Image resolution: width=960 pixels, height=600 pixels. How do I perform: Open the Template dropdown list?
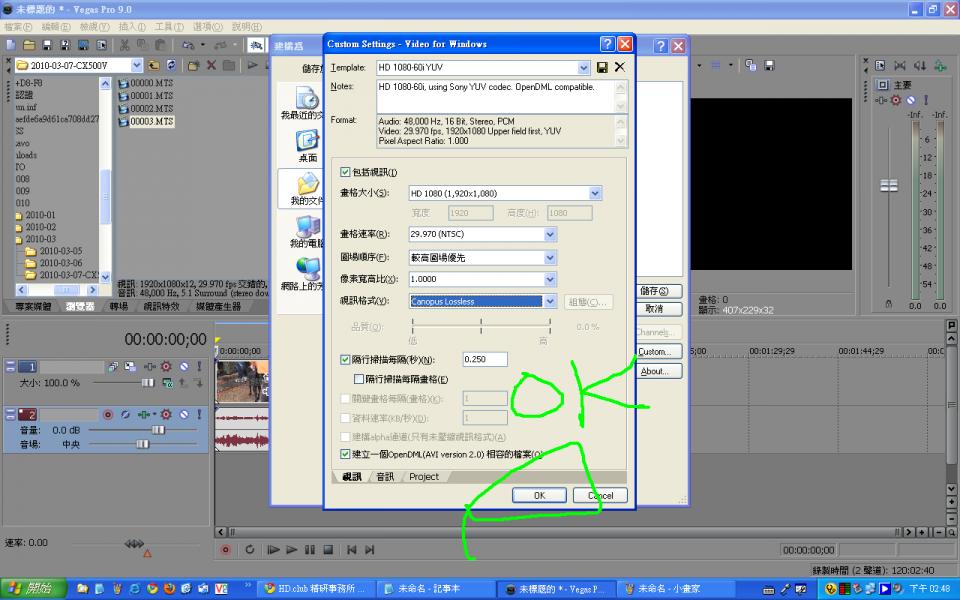point(584,68)
